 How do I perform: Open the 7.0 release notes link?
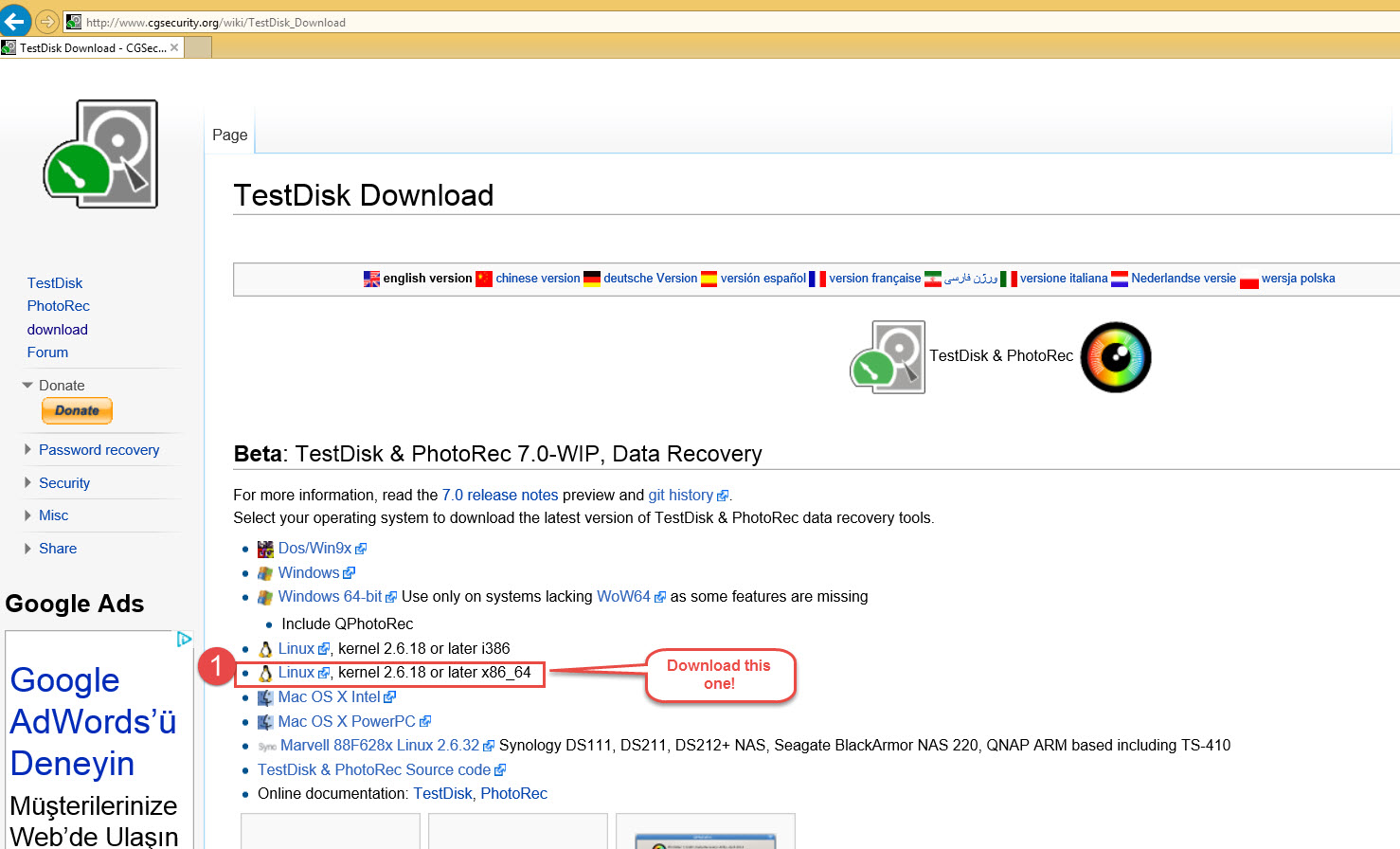tap(500, 496)
